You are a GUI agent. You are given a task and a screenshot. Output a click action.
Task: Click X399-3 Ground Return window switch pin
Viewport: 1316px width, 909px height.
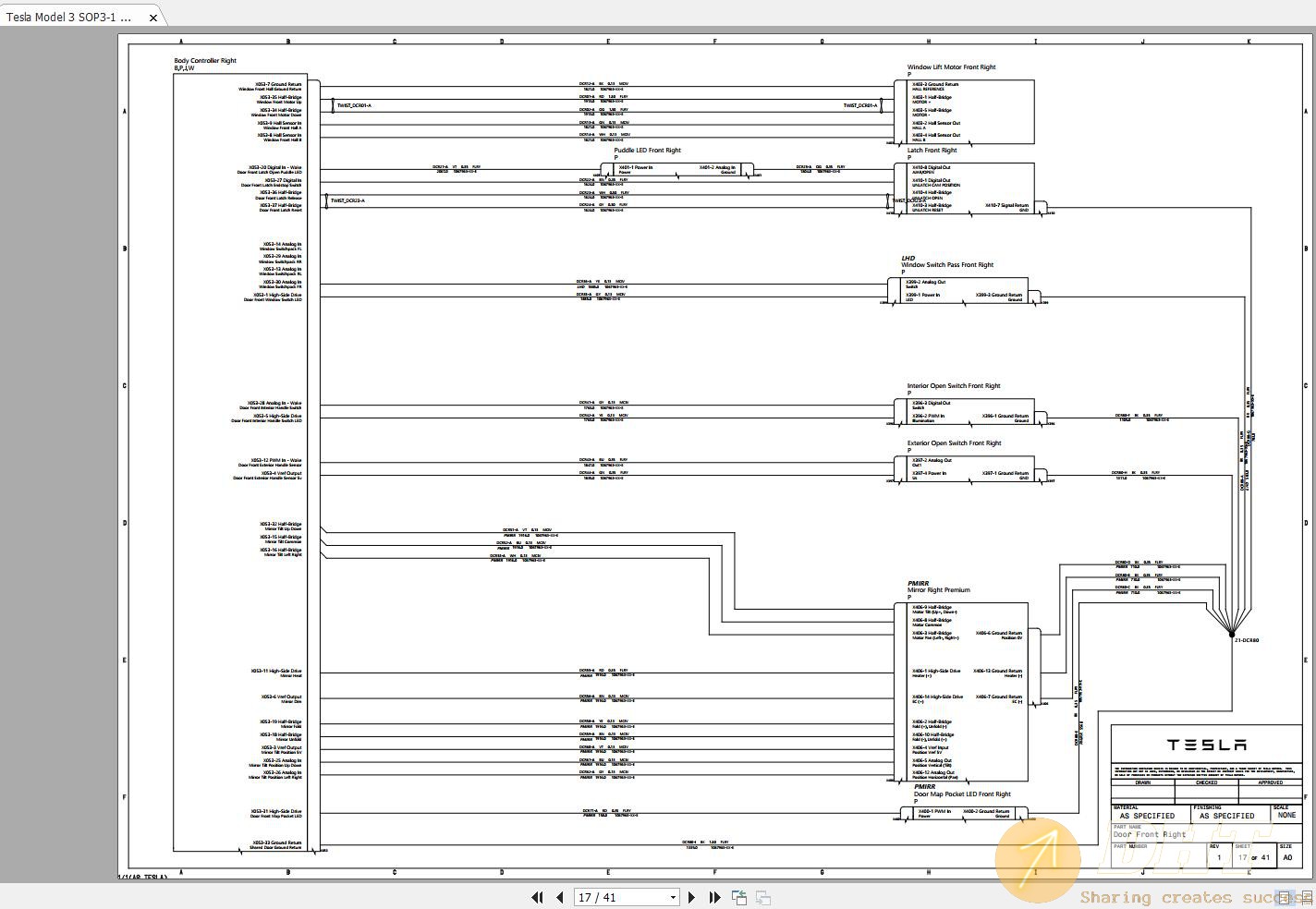click(999, 295)
